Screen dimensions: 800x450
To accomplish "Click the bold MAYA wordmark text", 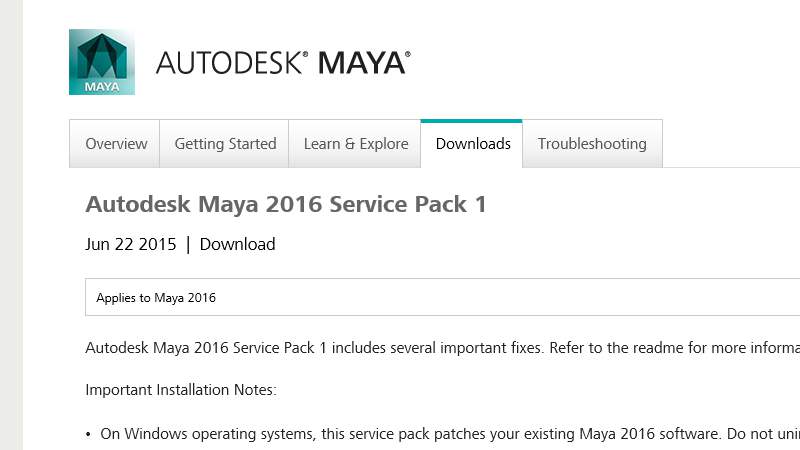I will [360, 63].
